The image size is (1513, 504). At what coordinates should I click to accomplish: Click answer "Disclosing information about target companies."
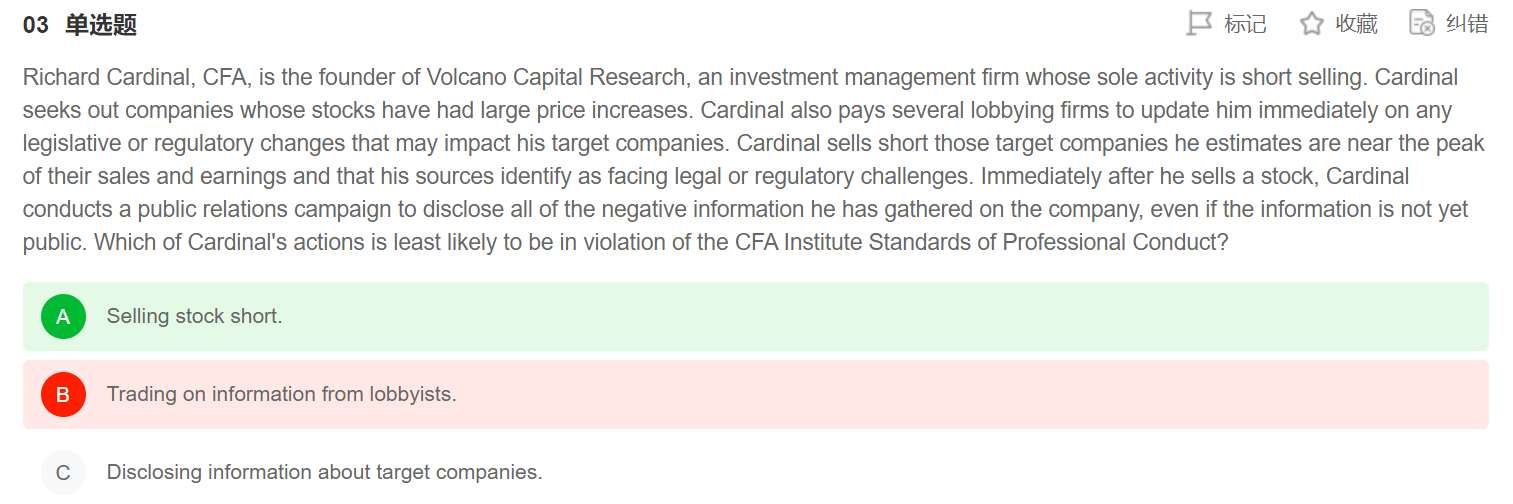pos(324,473)
